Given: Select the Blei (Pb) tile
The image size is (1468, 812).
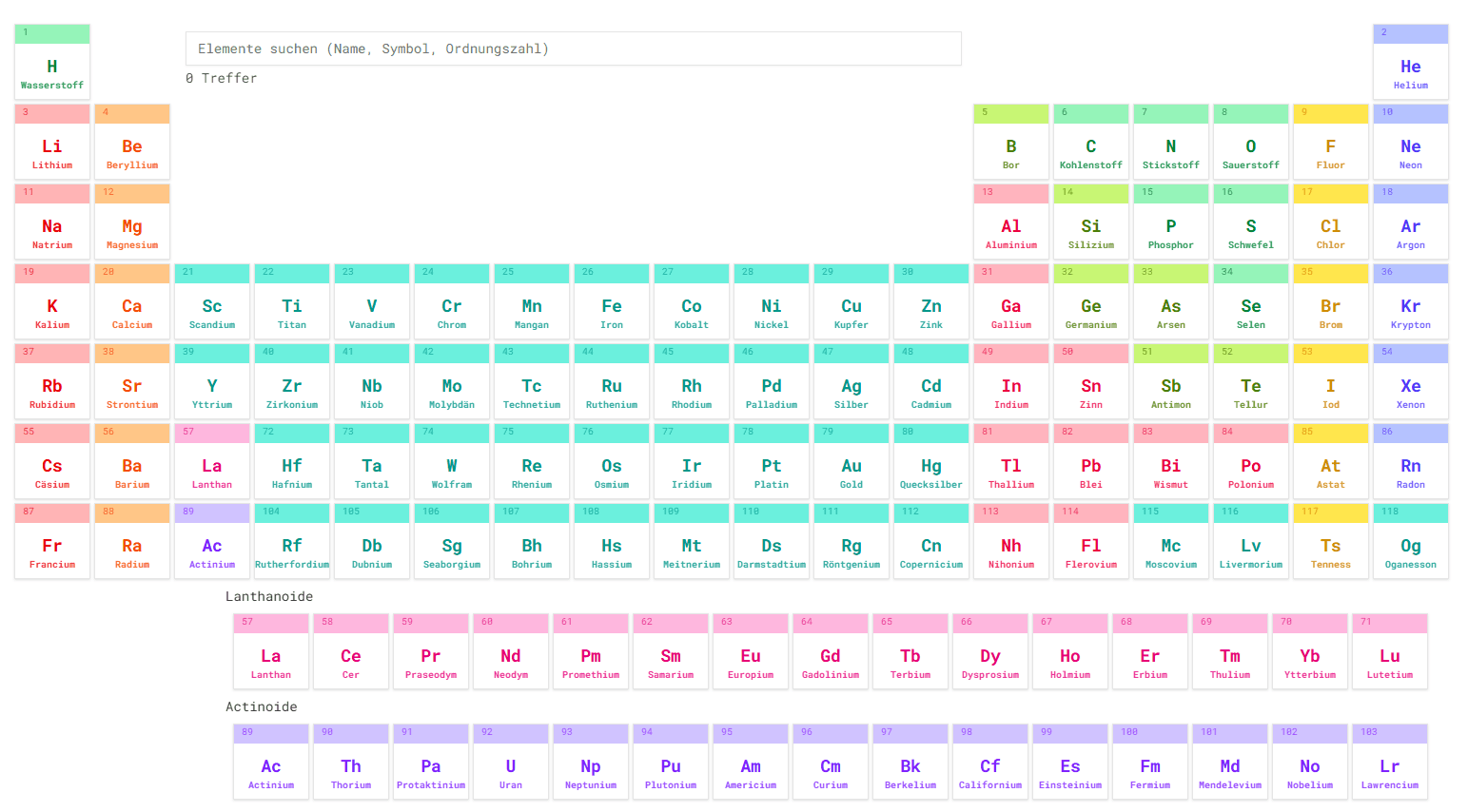Looking at the screenshot, I should coord(1091,461).
